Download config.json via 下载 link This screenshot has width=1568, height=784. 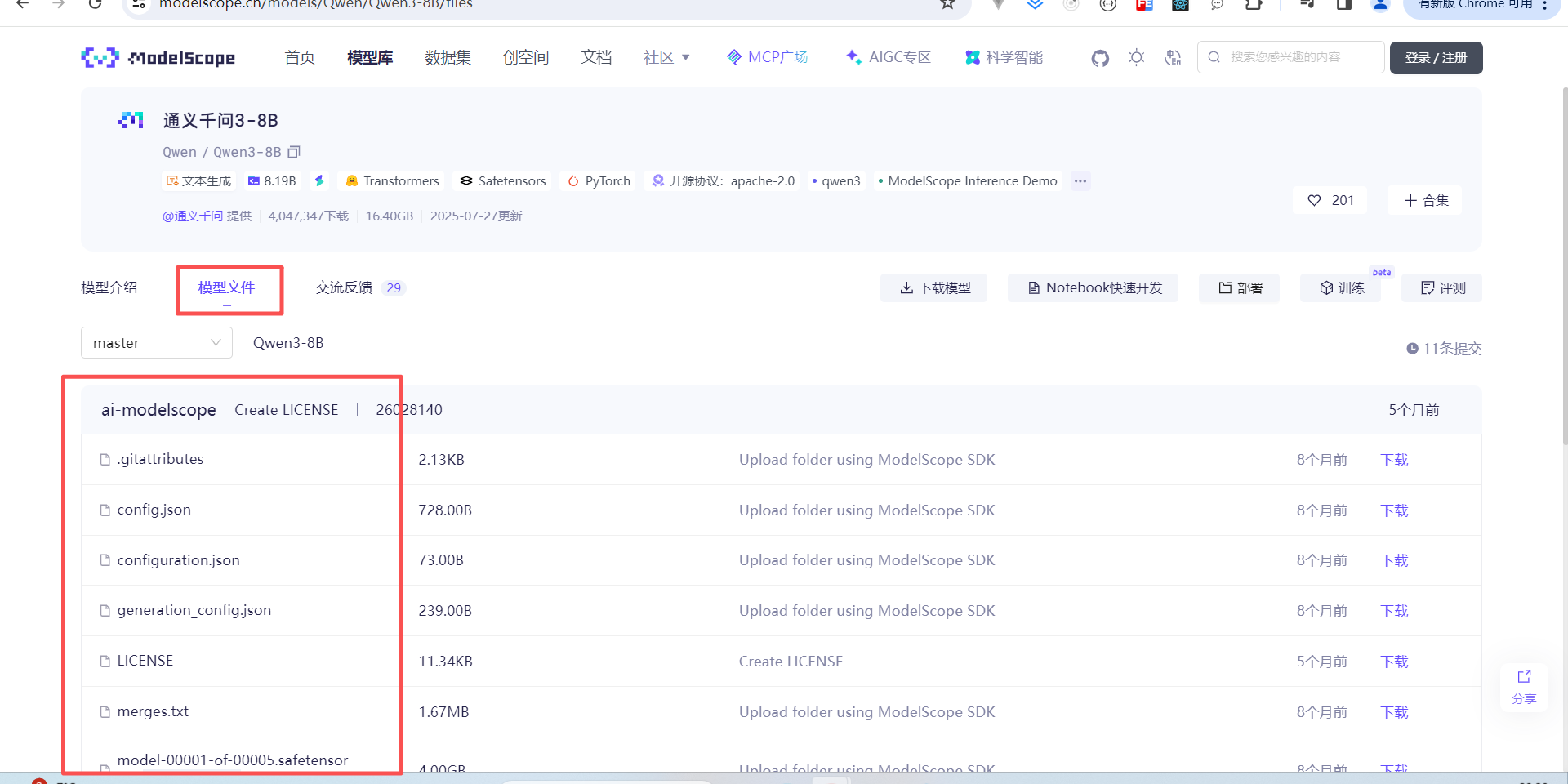tap(1394, 510)
